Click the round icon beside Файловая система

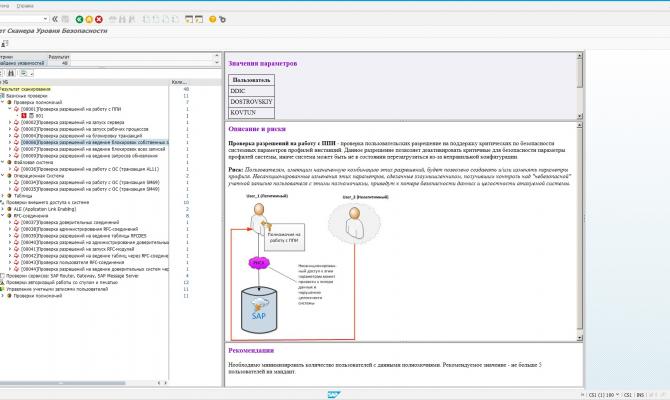click(9, 162)
